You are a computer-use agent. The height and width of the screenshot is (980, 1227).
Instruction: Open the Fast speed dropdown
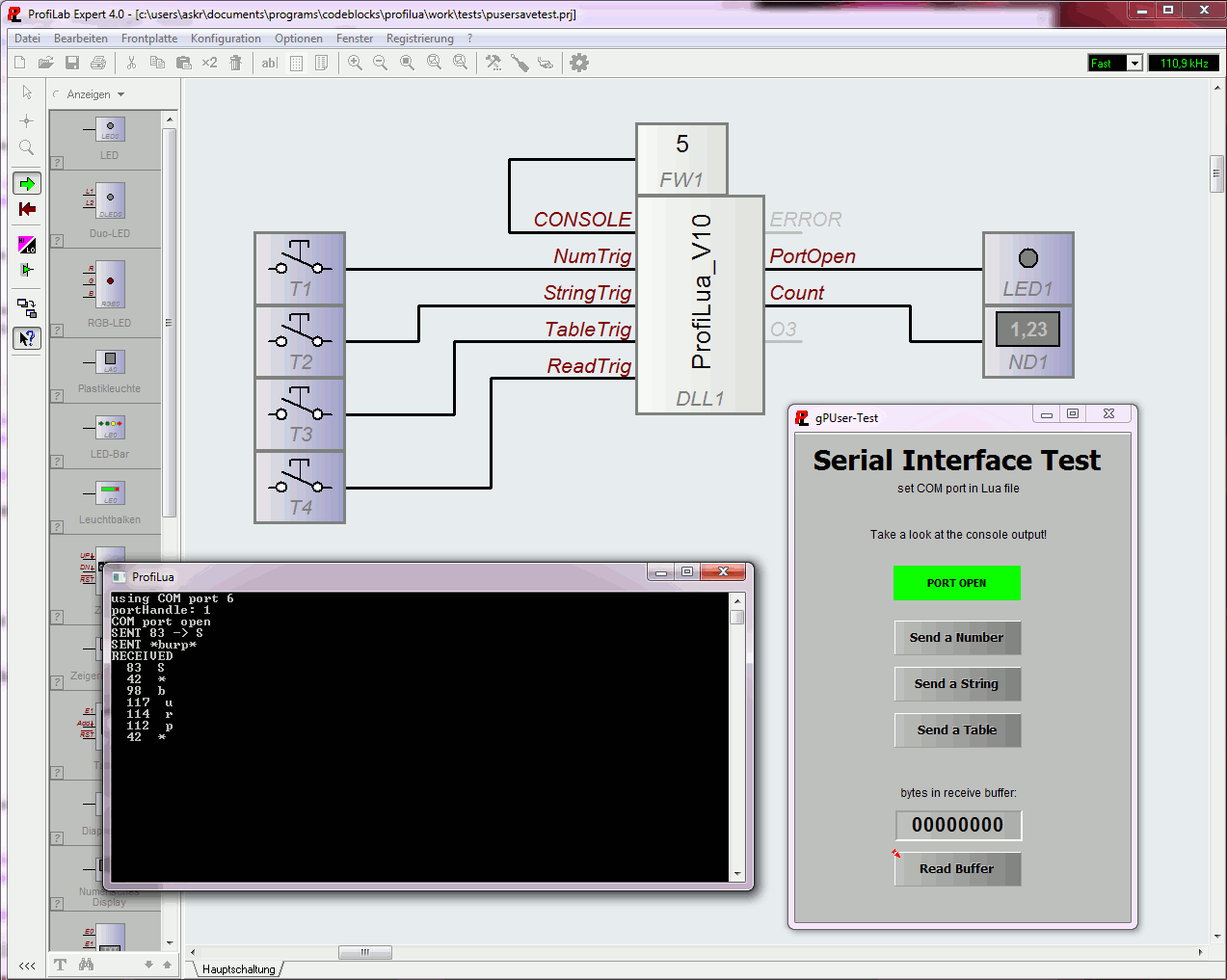point(1134,64)
